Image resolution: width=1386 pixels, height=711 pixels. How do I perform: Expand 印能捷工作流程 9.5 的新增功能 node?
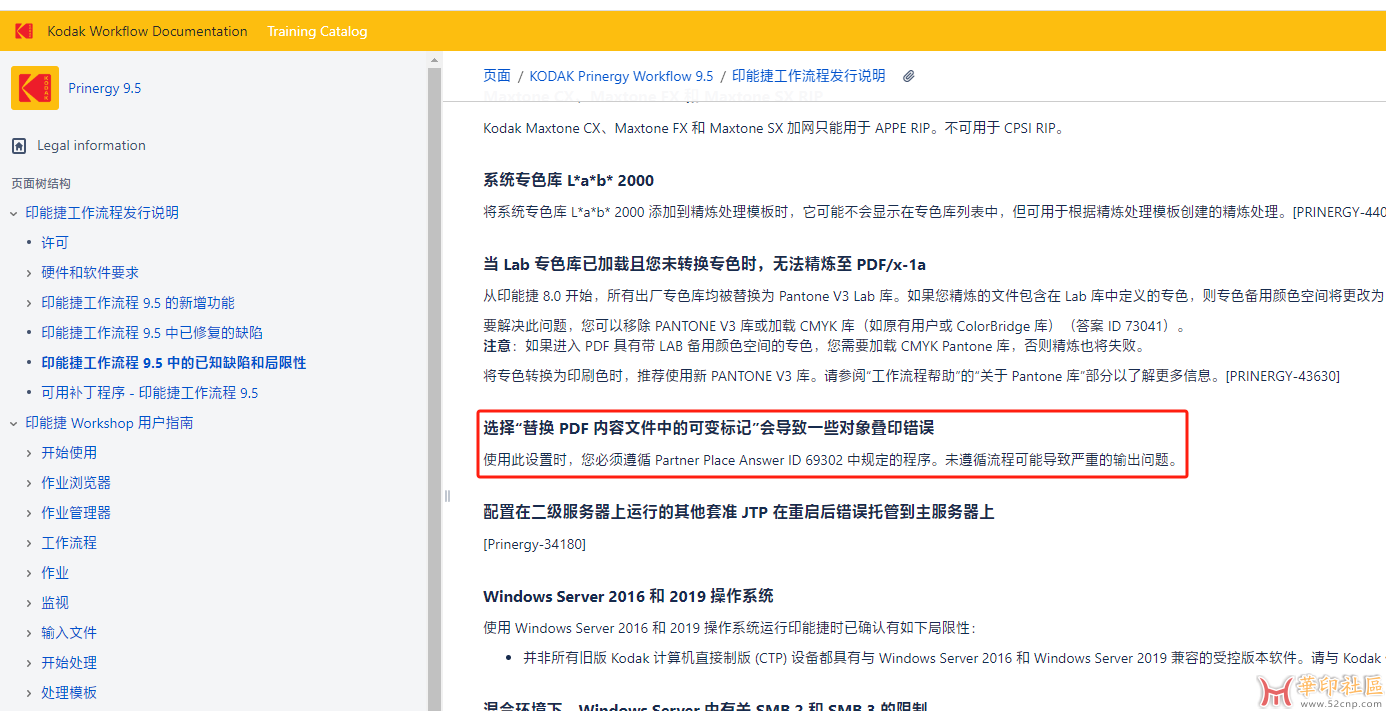[x=29, y=303]
